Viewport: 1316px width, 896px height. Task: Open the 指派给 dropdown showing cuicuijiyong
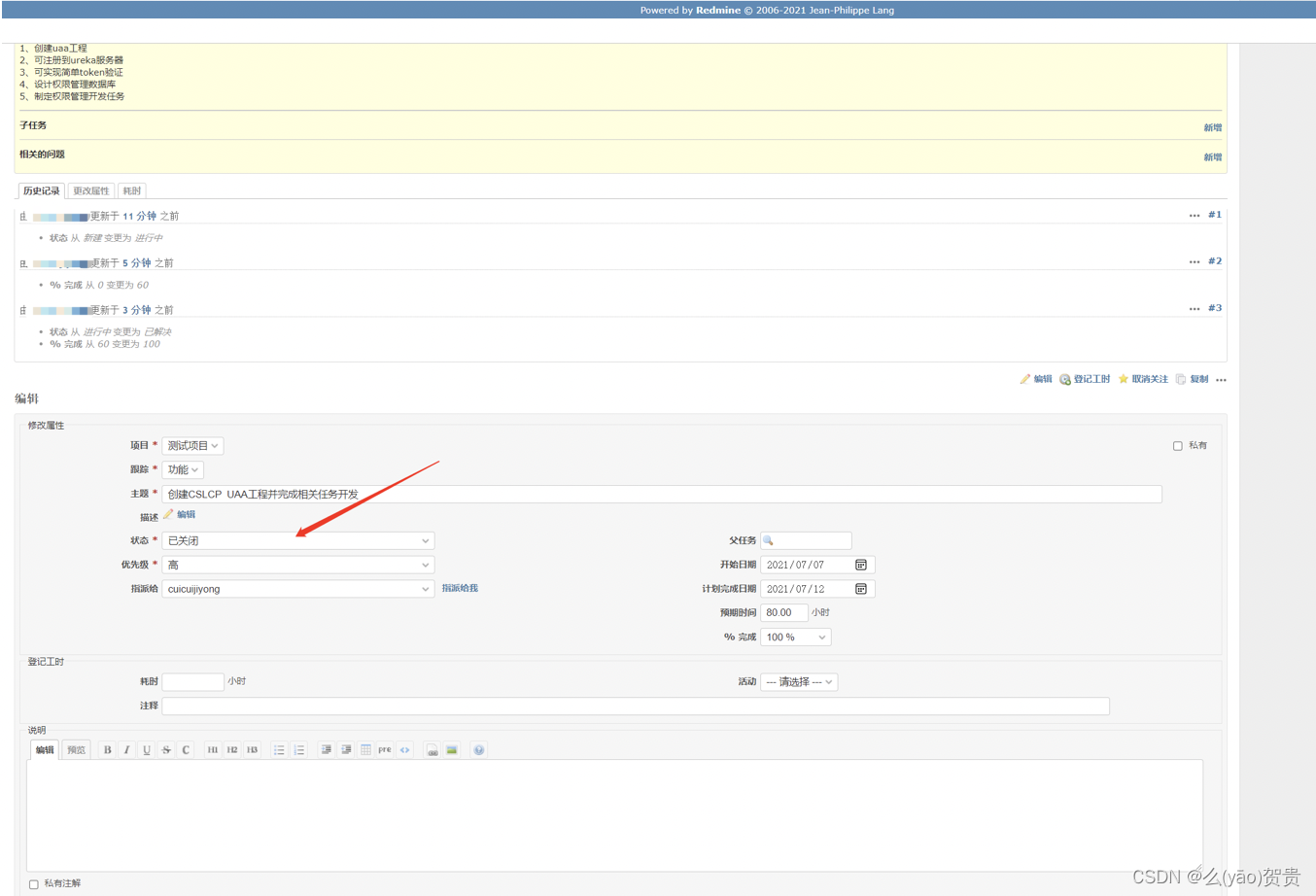(x=298, y=589)
